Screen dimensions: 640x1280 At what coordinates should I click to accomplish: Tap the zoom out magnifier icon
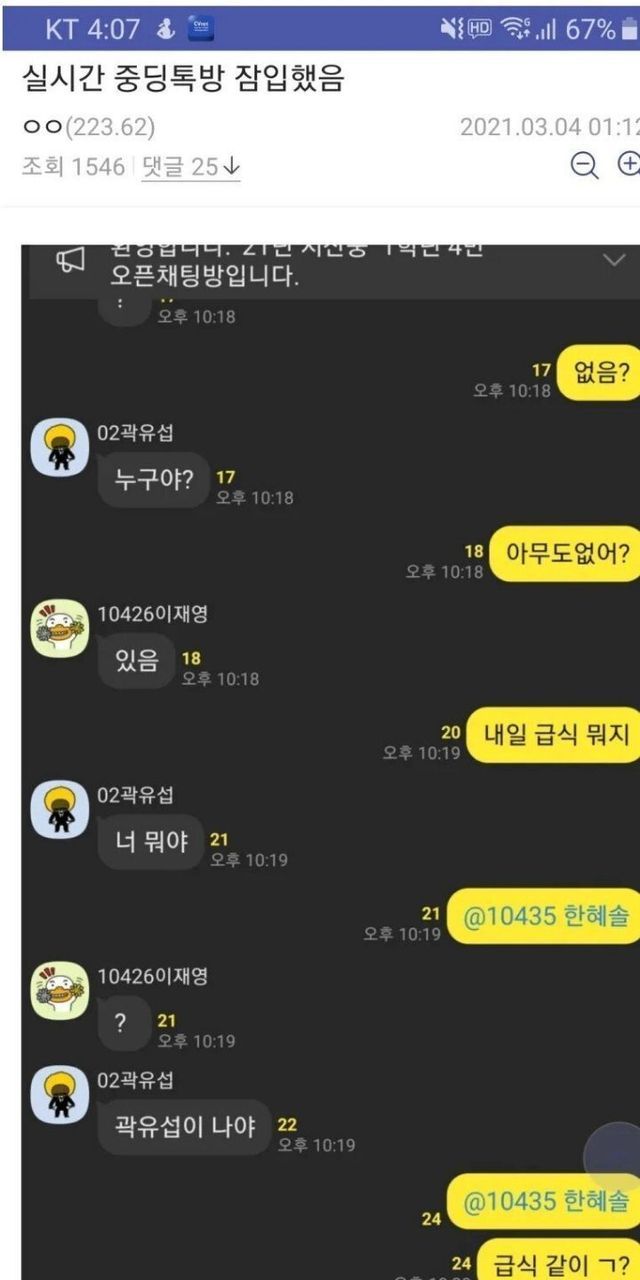584,164
